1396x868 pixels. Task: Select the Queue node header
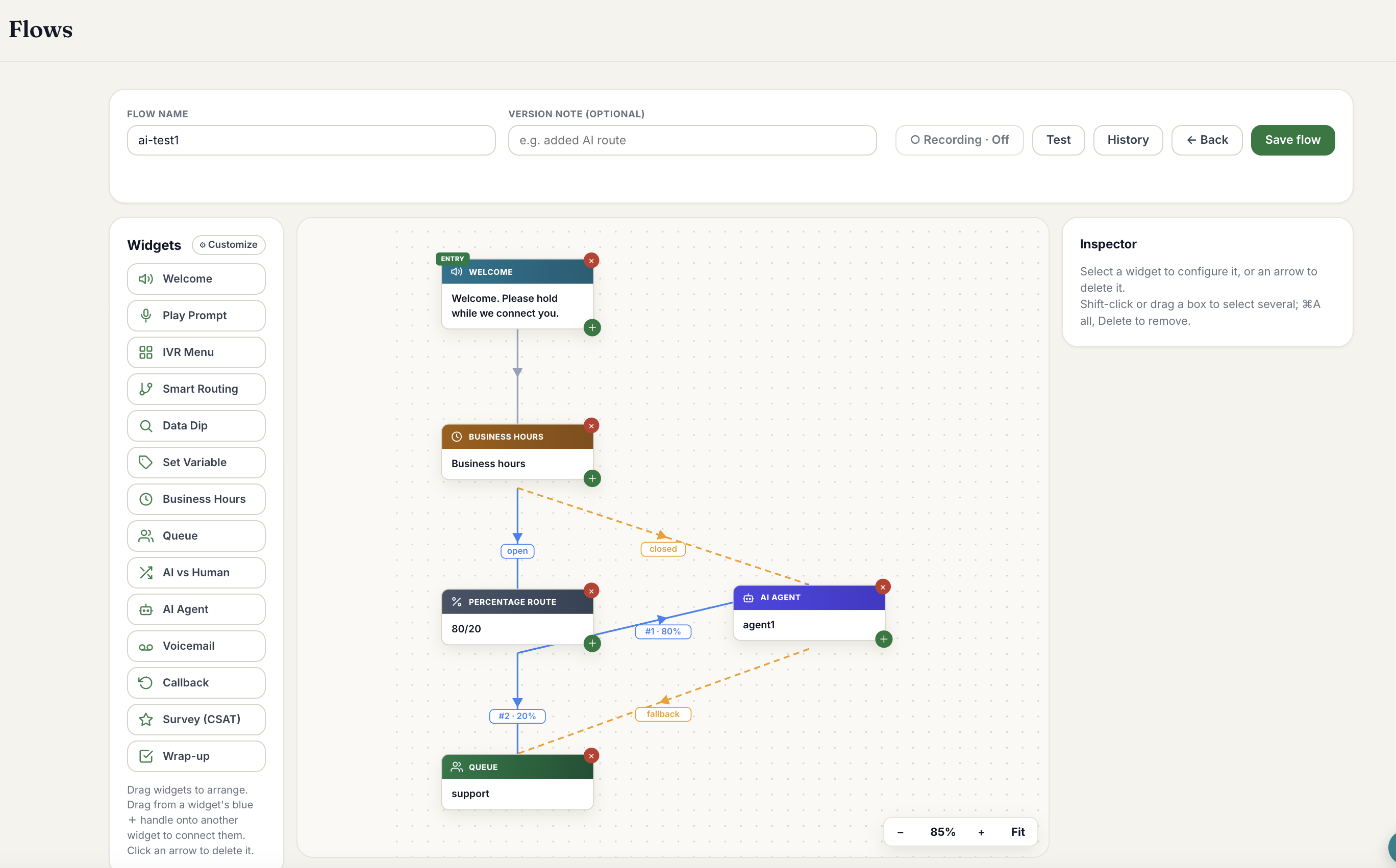(x=517, y=768)
